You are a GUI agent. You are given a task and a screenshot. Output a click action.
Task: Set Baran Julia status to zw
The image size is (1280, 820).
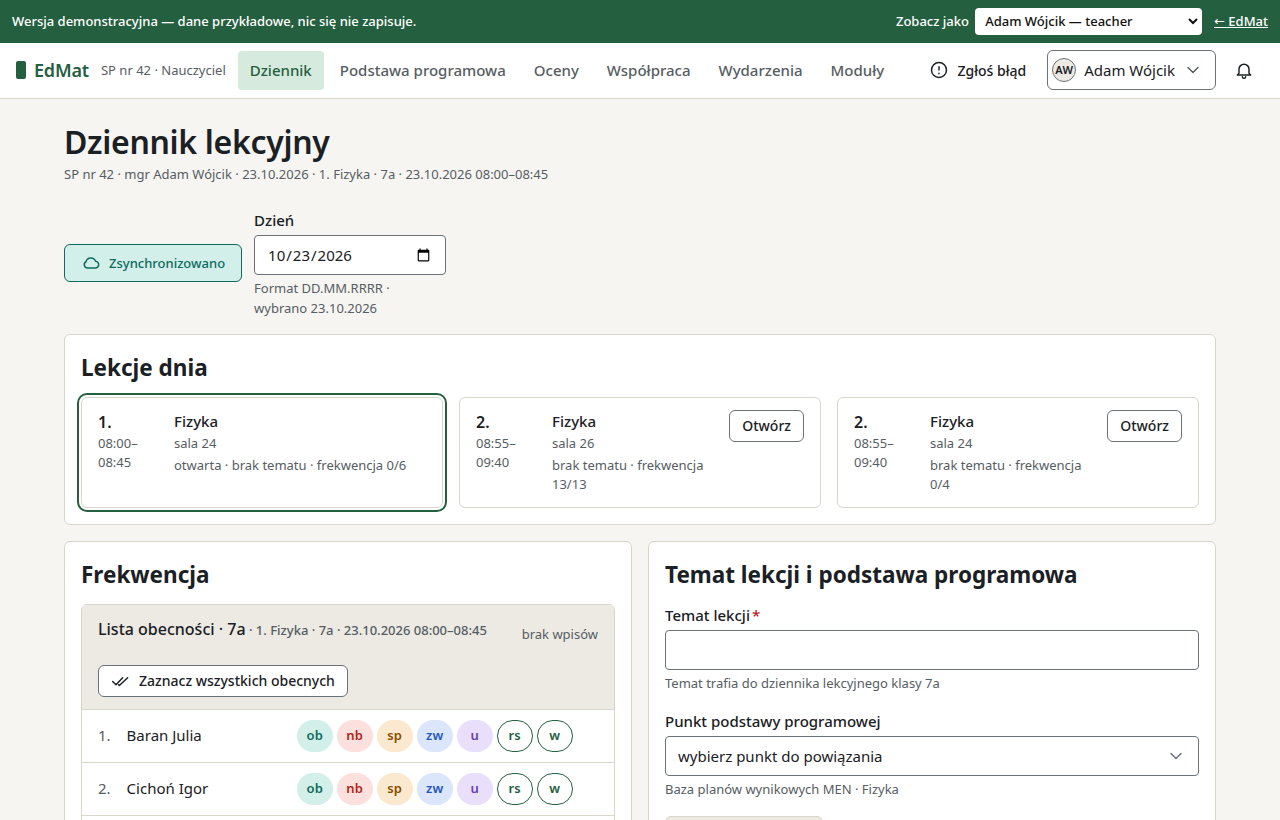click(x=435, y=736)
